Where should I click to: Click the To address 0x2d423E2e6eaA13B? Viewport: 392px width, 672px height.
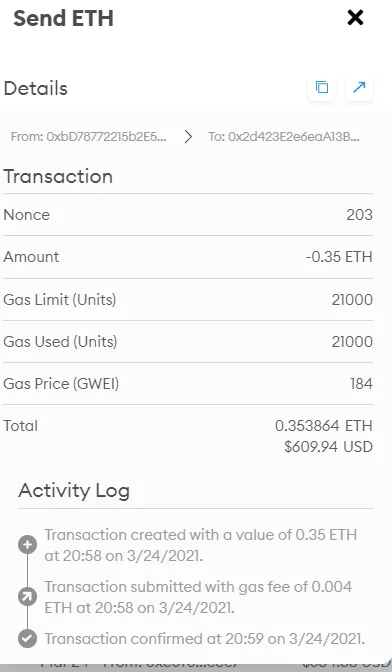pos(284,137)
